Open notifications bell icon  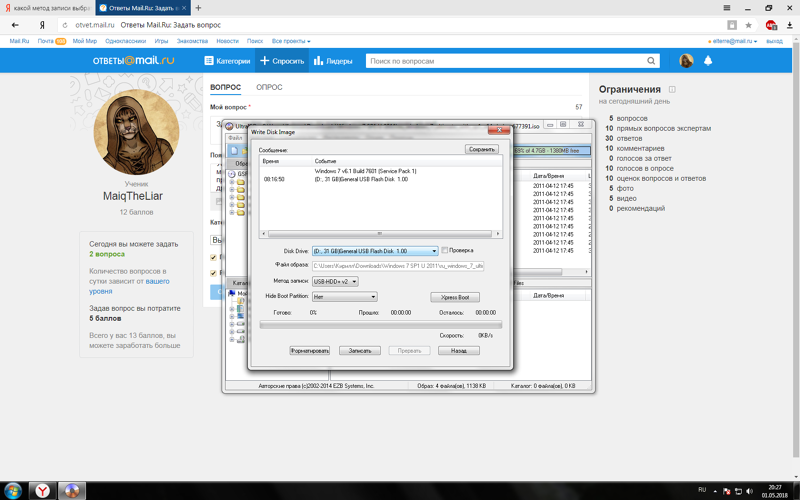click(x=708, y=61)
